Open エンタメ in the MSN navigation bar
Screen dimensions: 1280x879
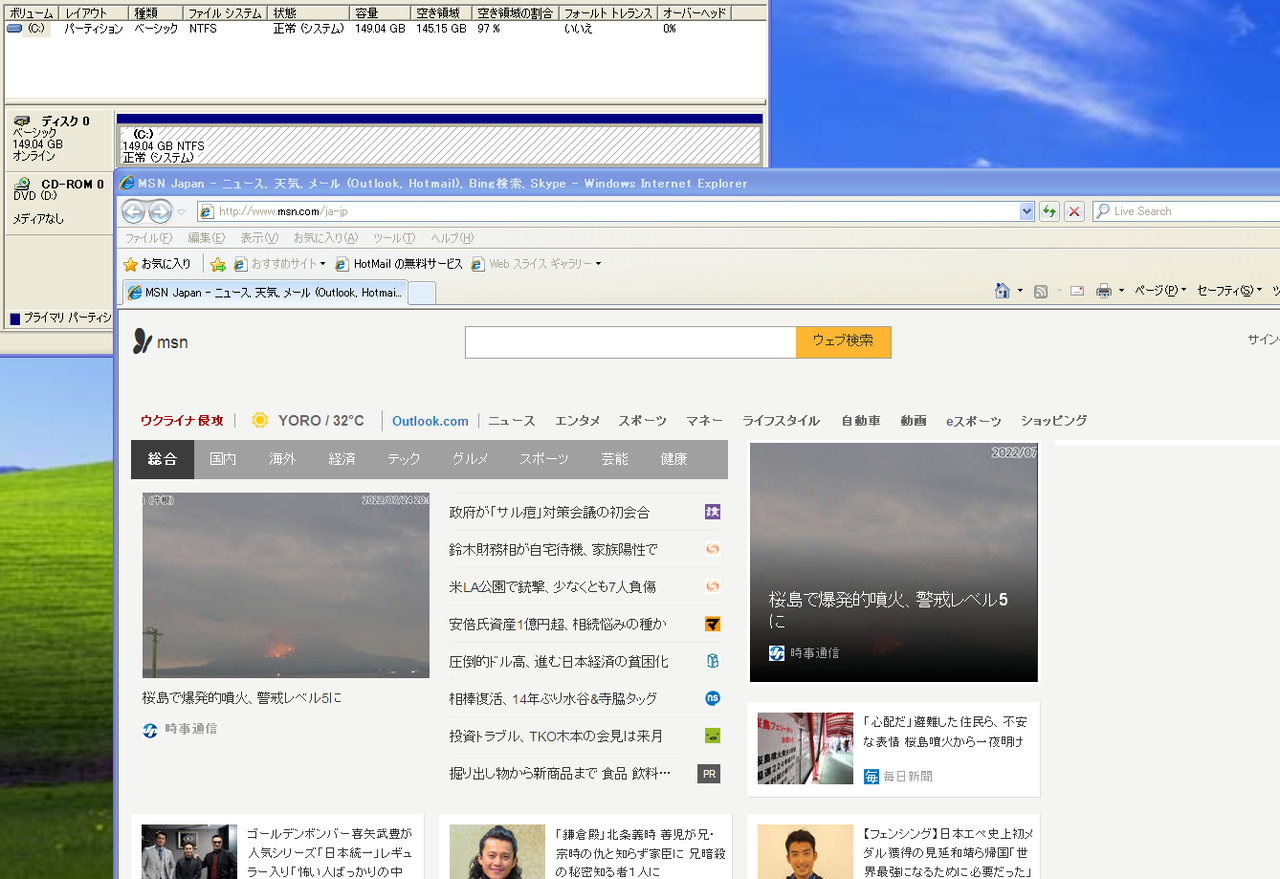578,421
